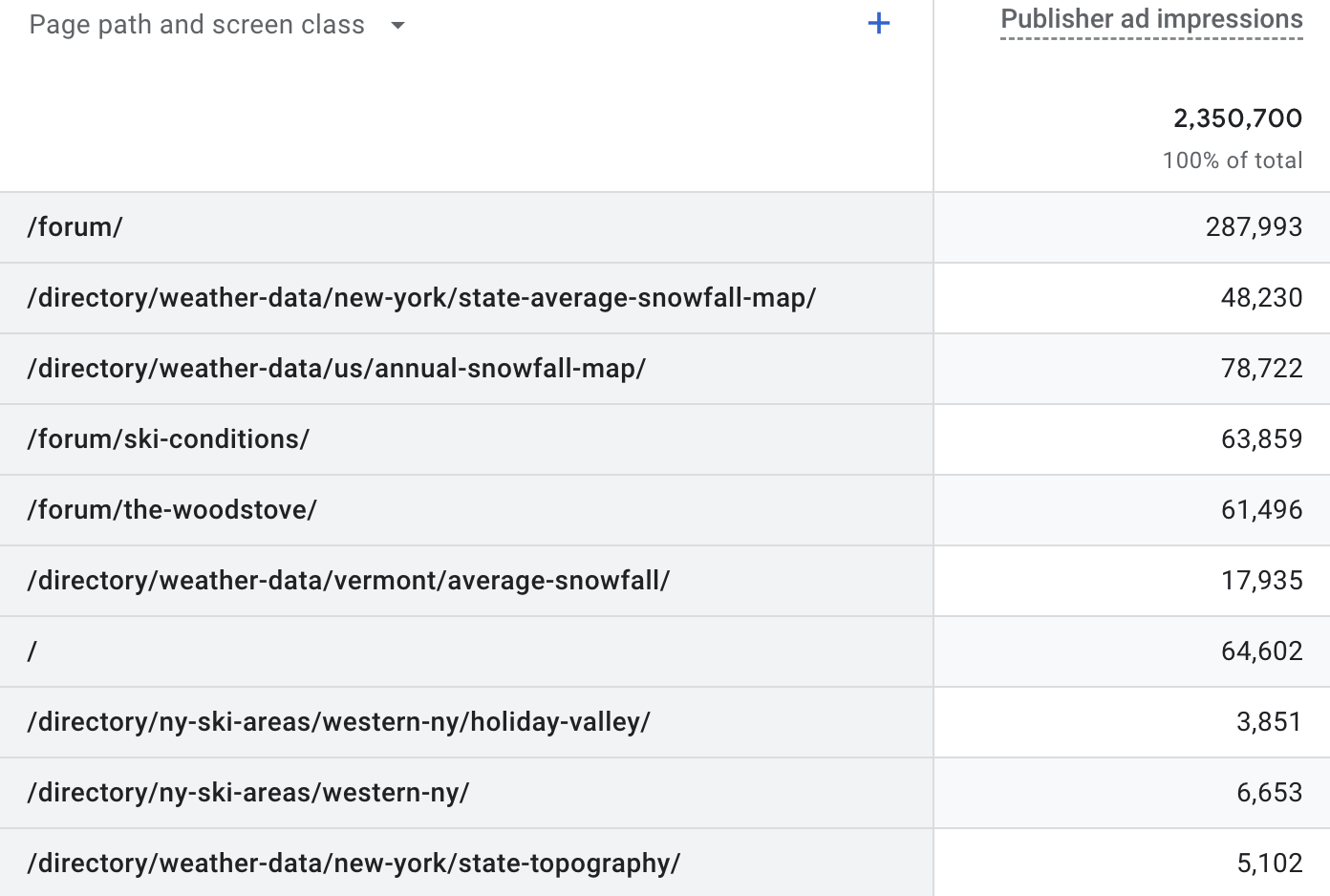Click the plus icon to add dimension
This screenshot has height=896, width=1330.
click(x=878, y=24)
